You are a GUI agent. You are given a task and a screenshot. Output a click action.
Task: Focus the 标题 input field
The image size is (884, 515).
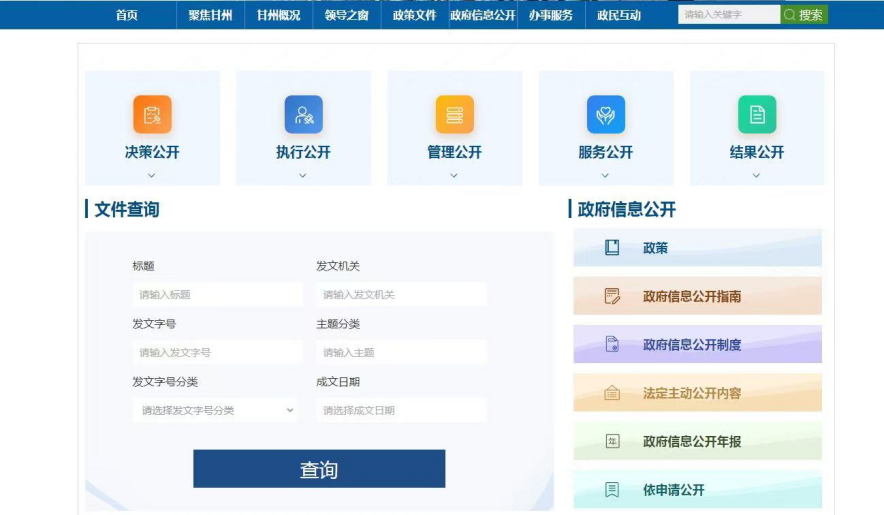[217, 294]
